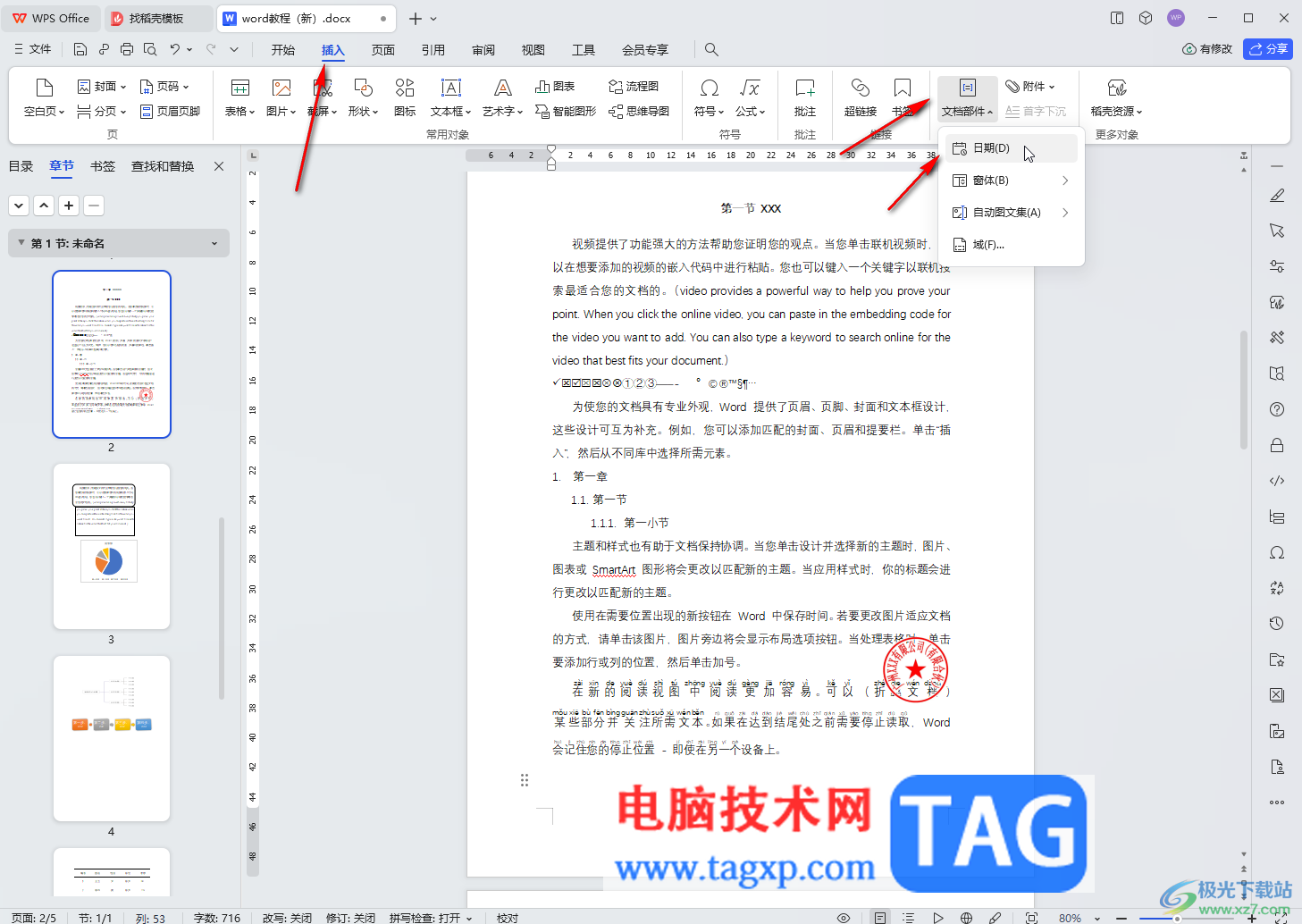Click the translate icon in right sidebar
This screenshot has width=1302, height=924.
click(1277, 588)
